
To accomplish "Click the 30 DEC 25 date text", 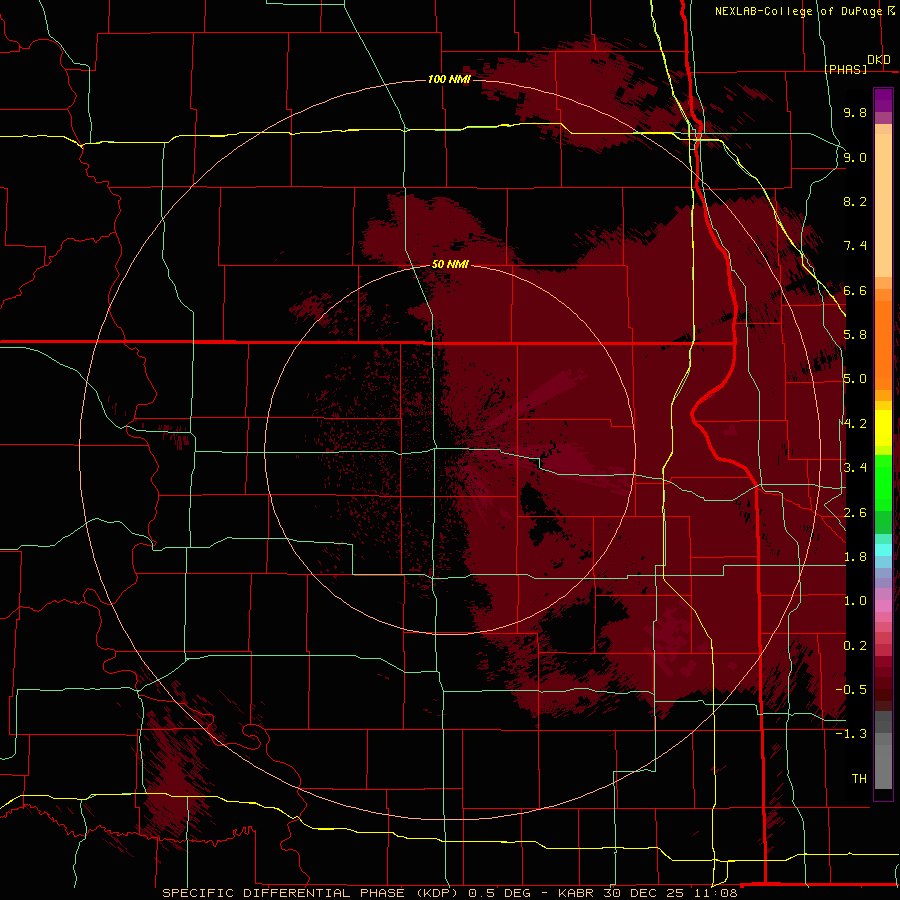I will [x=644, y=893].
